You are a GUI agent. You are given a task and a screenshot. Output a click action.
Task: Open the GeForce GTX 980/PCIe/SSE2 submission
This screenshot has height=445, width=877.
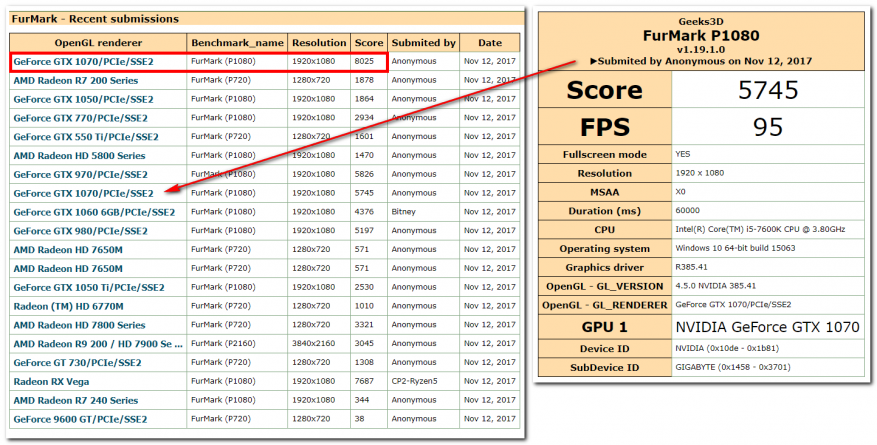tap(81, 231)
